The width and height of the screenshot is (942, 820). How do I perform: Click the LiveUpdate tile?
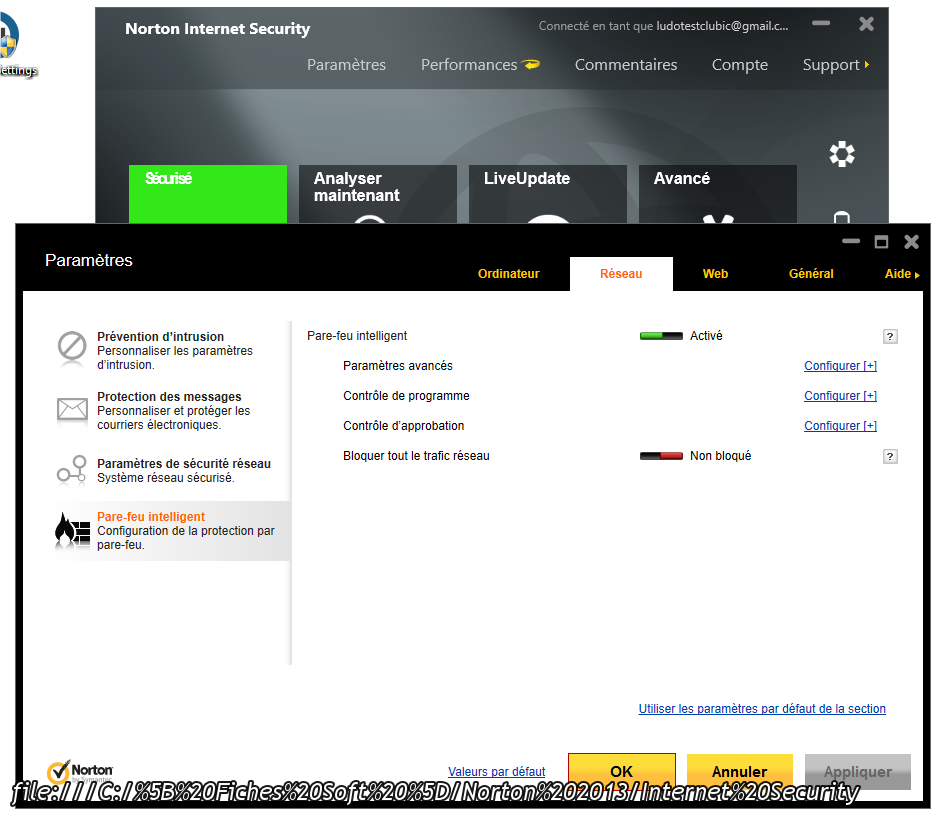(x=548, y=194)
